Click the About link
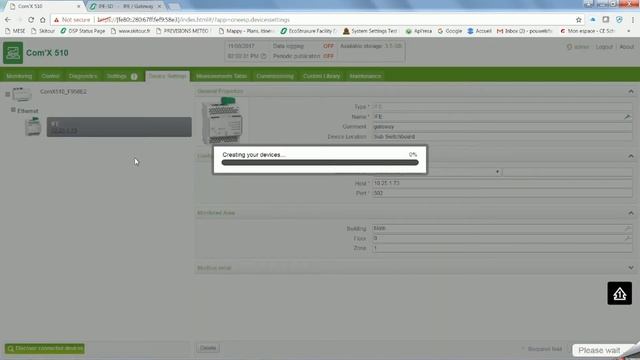Screen dimensions: 640x360 [627, 47]
